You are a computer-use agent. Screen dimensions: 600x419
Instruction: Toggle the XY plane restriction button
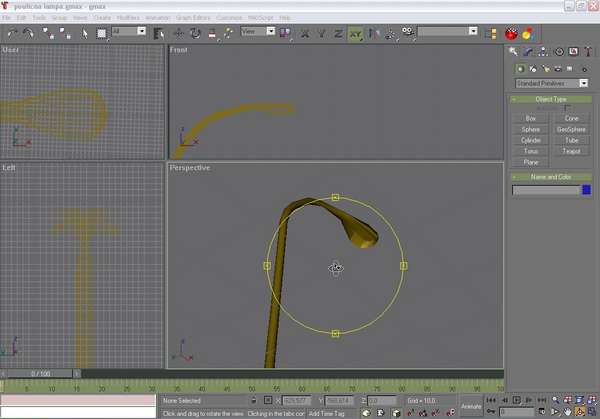click(355, 34)
